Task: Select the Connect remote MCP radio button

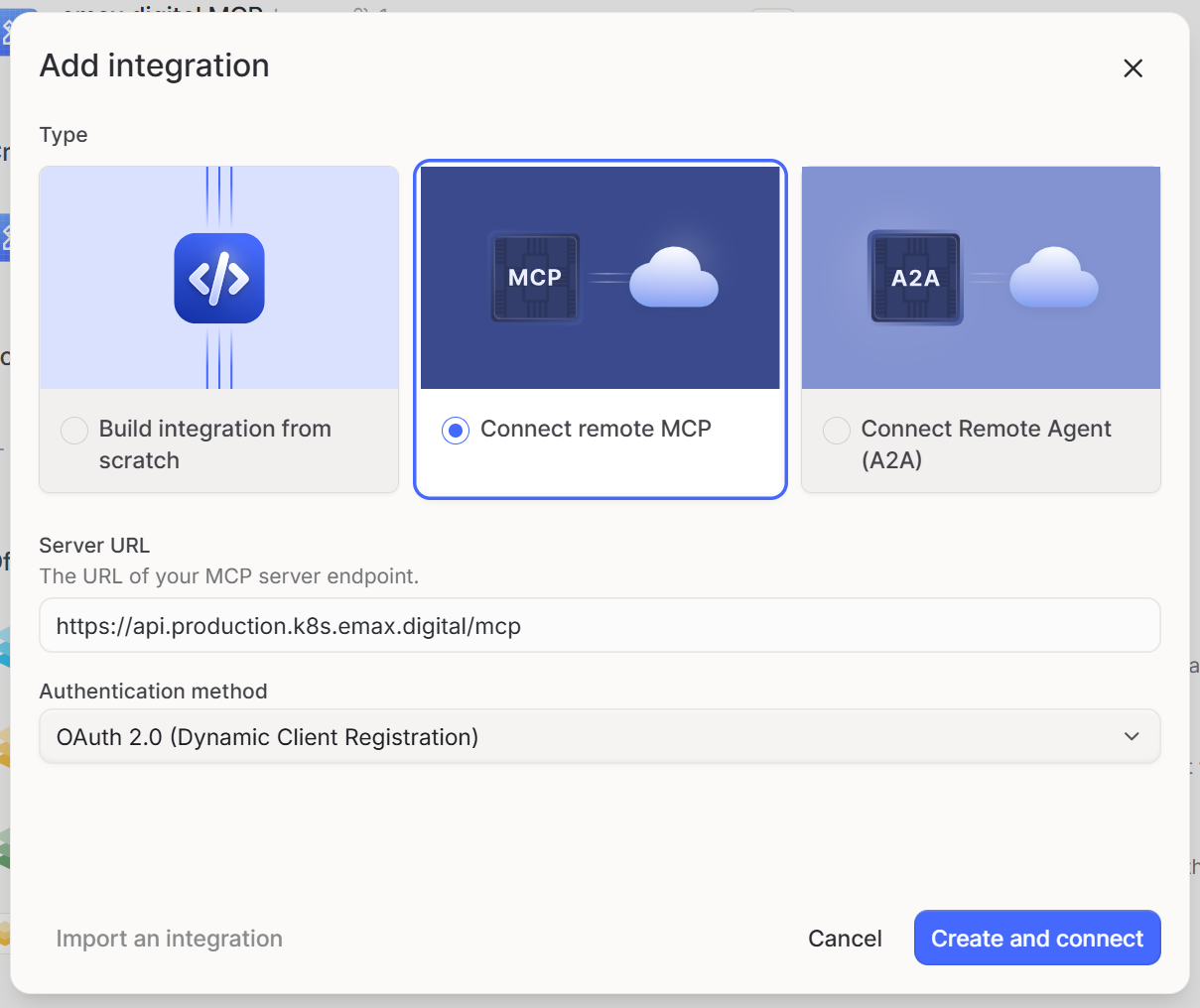Action: [x=456, y=430]
